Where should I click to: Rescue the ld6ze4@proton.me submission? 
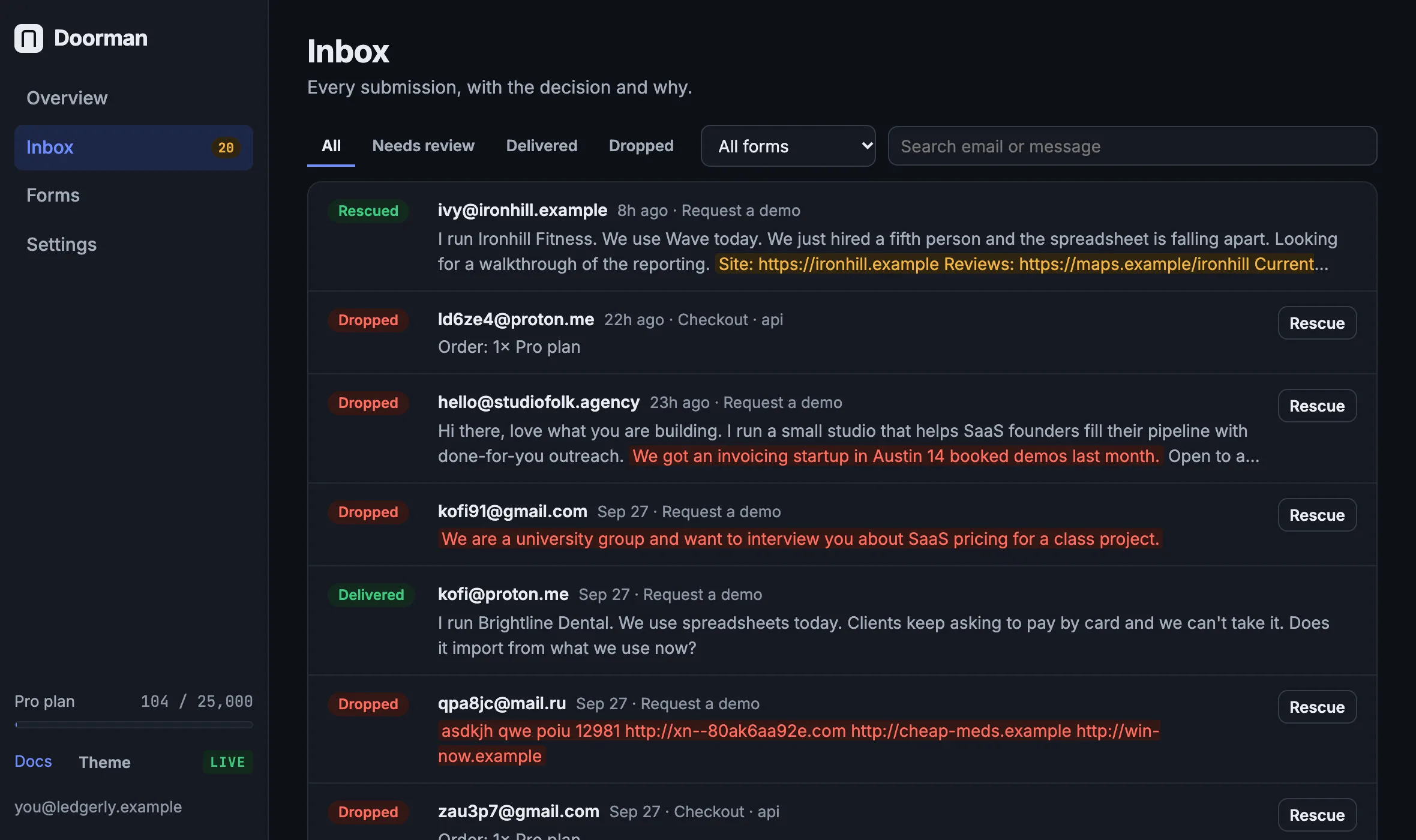(1317, 323)
